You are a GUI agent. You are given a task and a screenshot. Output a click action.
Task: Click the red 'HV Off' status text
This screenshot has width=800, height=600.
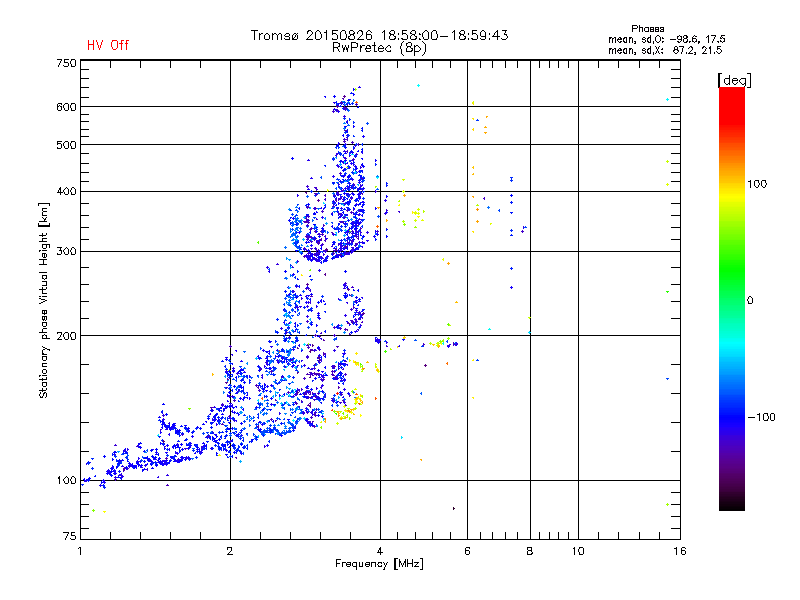108,45
